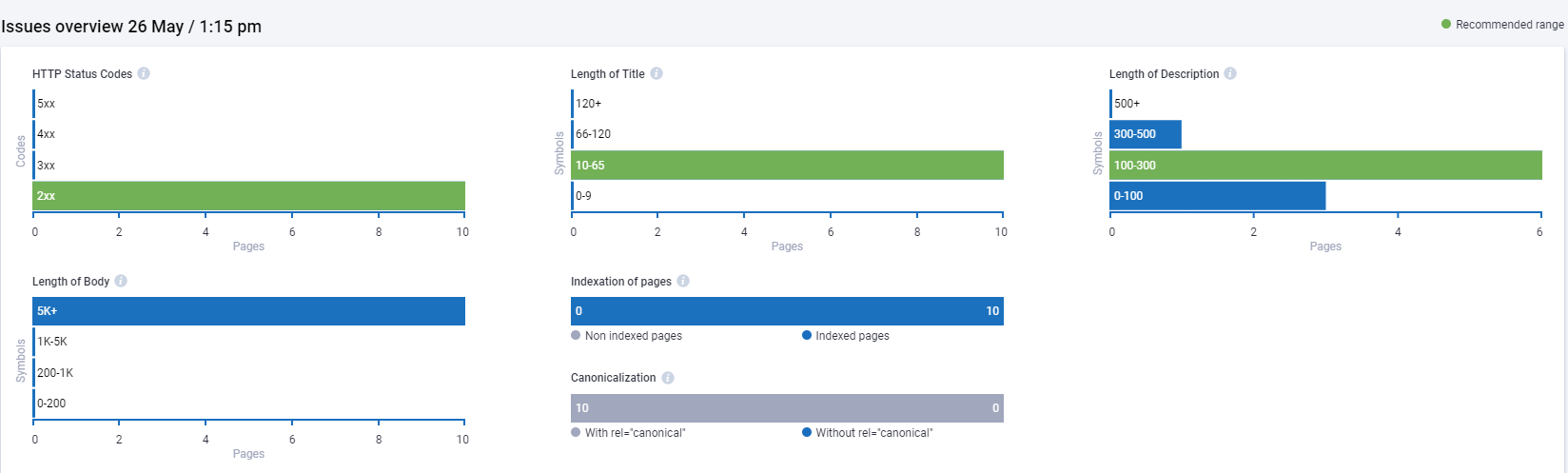1568x473 pixels.
Task: Select the 0-100 description length bar
Action: point(1218,196)
